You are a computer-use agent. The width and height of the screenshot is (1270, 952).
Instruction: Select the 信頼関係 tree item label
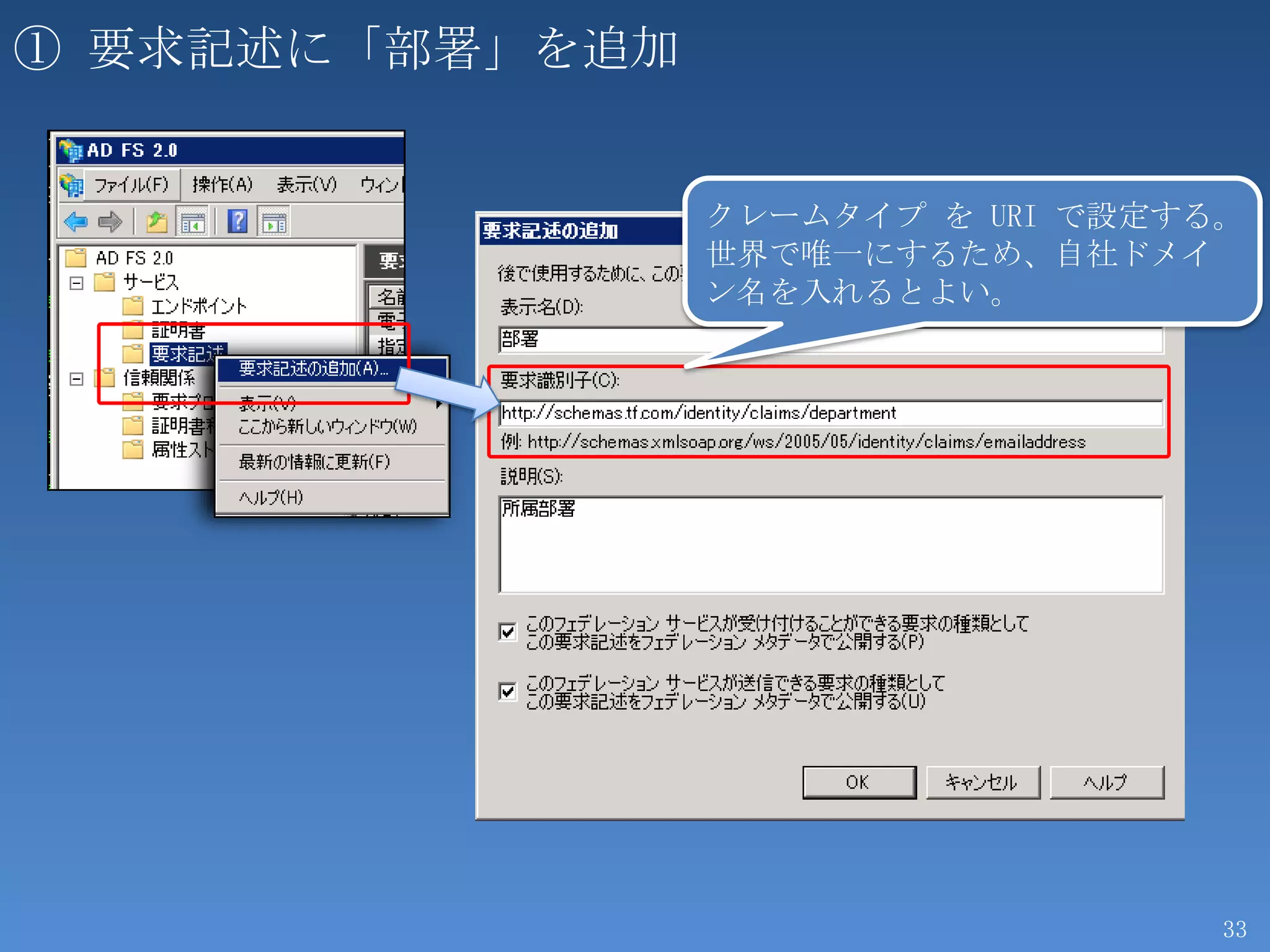point(159,378)
